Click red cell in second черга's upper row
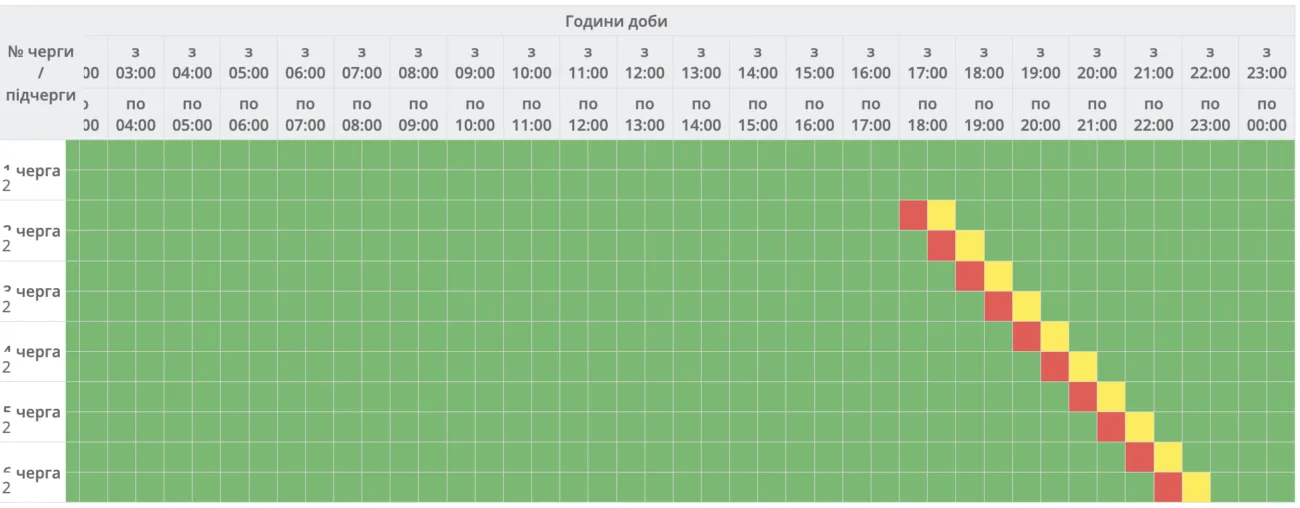This screenshot has height=508, width=1300. 913,215
